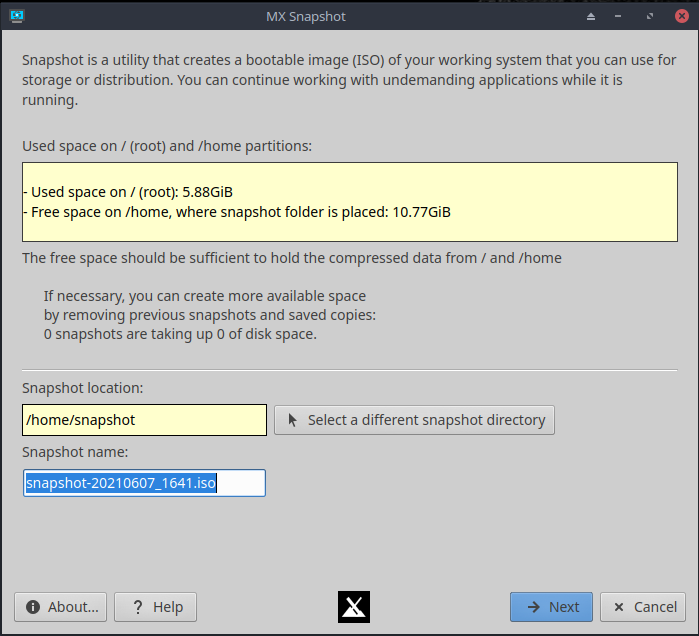
Task: Click the MX Snapshot title bar text
Action: click(x=306, y=16)
